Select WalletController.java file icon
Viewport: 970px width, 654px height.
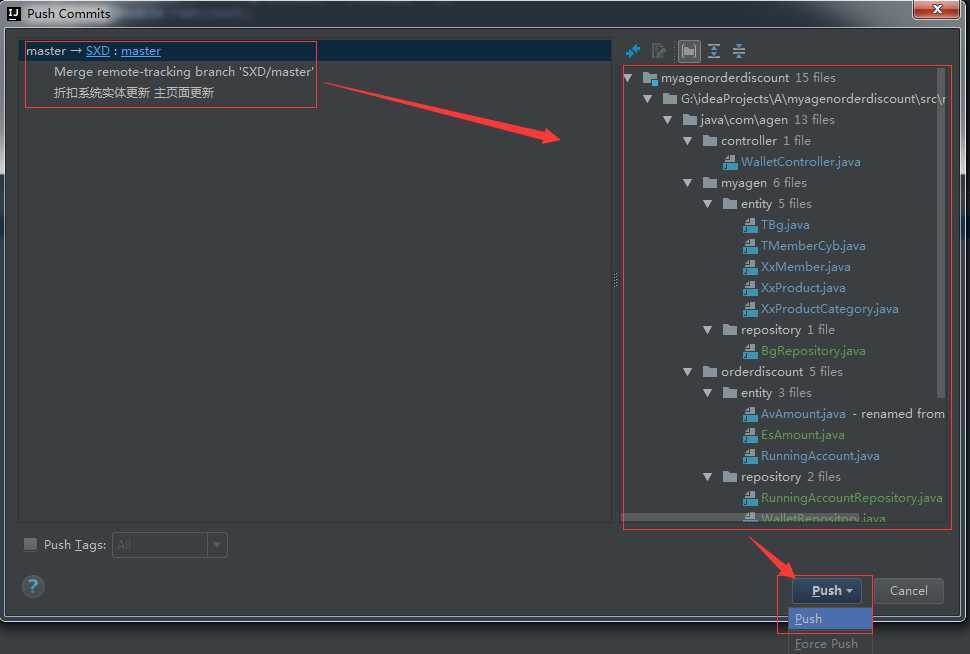pyautogui.click(x=730, y=162)
